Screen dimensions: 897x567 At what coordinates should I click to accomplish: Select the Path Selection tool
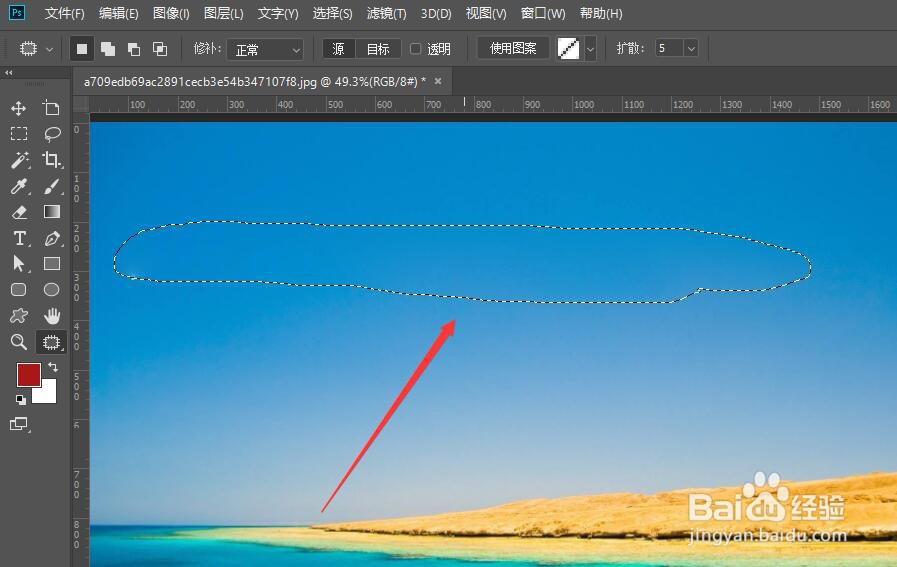(19, 264)
